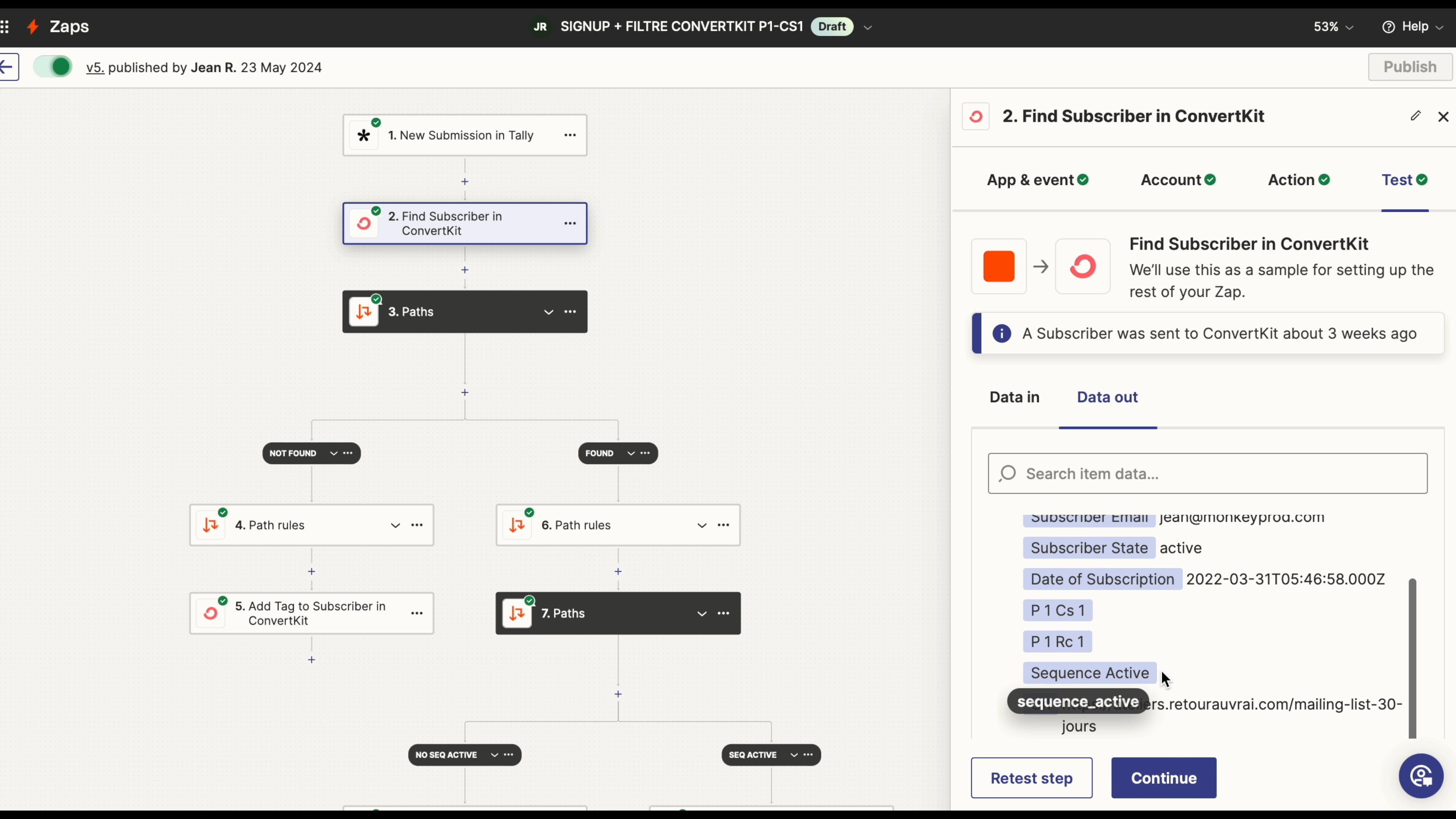Open three-dot menu on Add Tag step
The height and width of the screenshot is (819, 1456).
pos(417,613)
